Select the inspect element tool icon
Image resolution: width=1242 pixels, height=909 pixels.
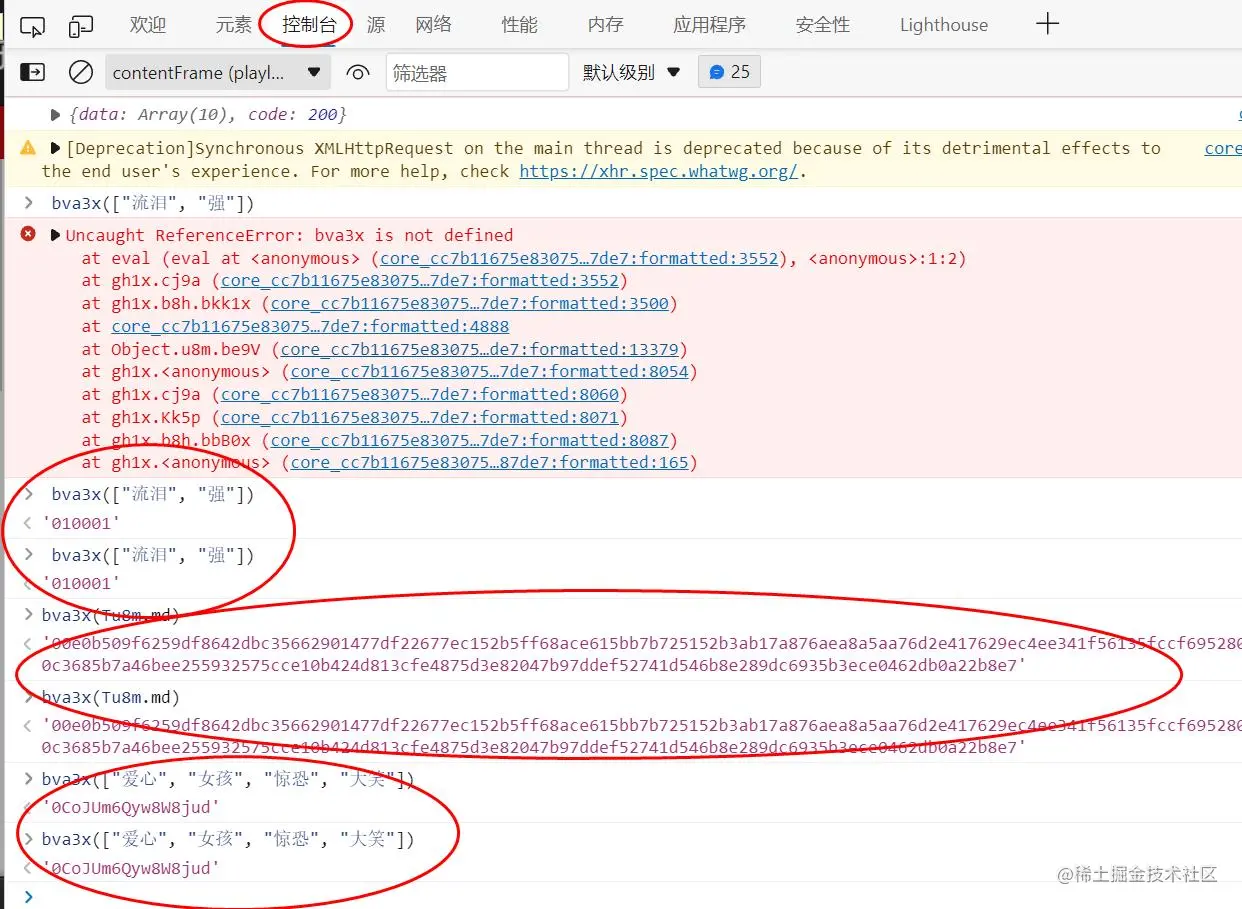click(33, 25)
